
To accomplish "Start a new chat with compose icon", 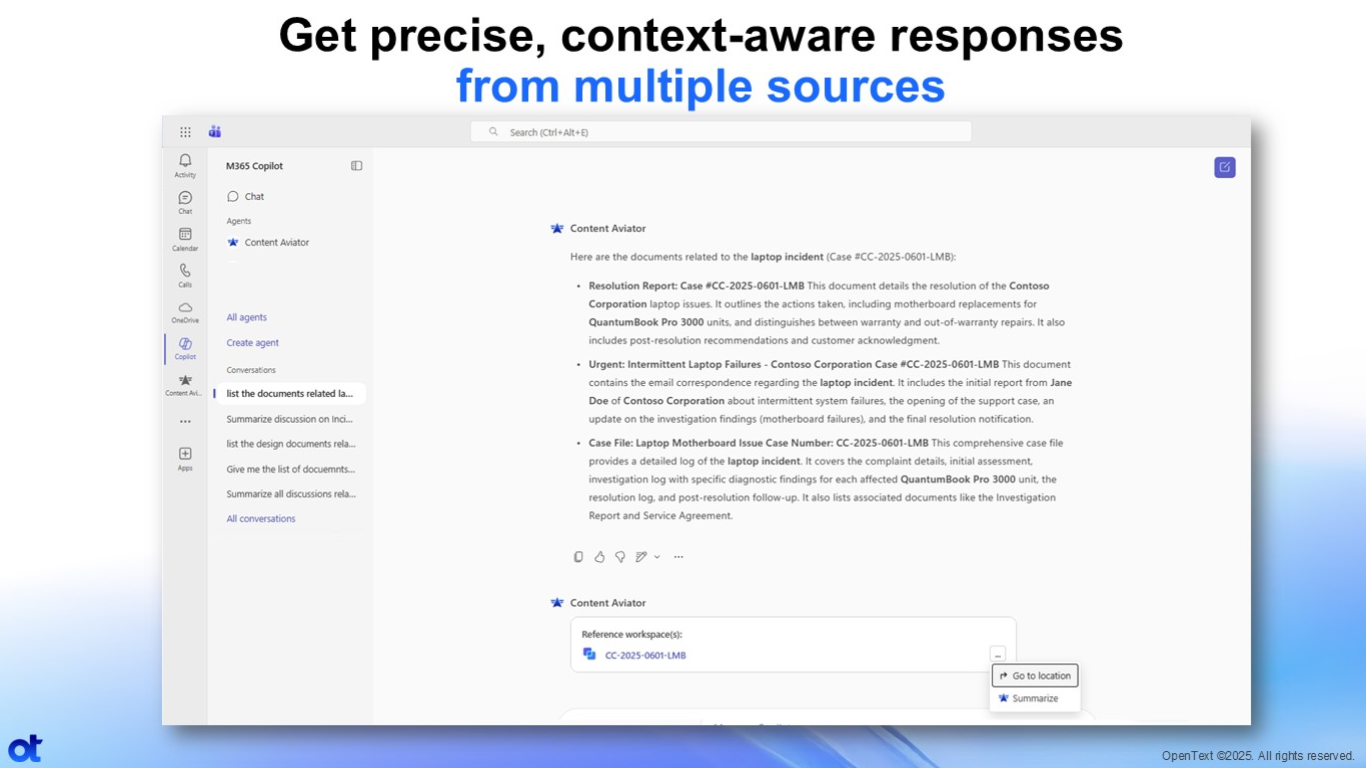I will coord(1225,167).
